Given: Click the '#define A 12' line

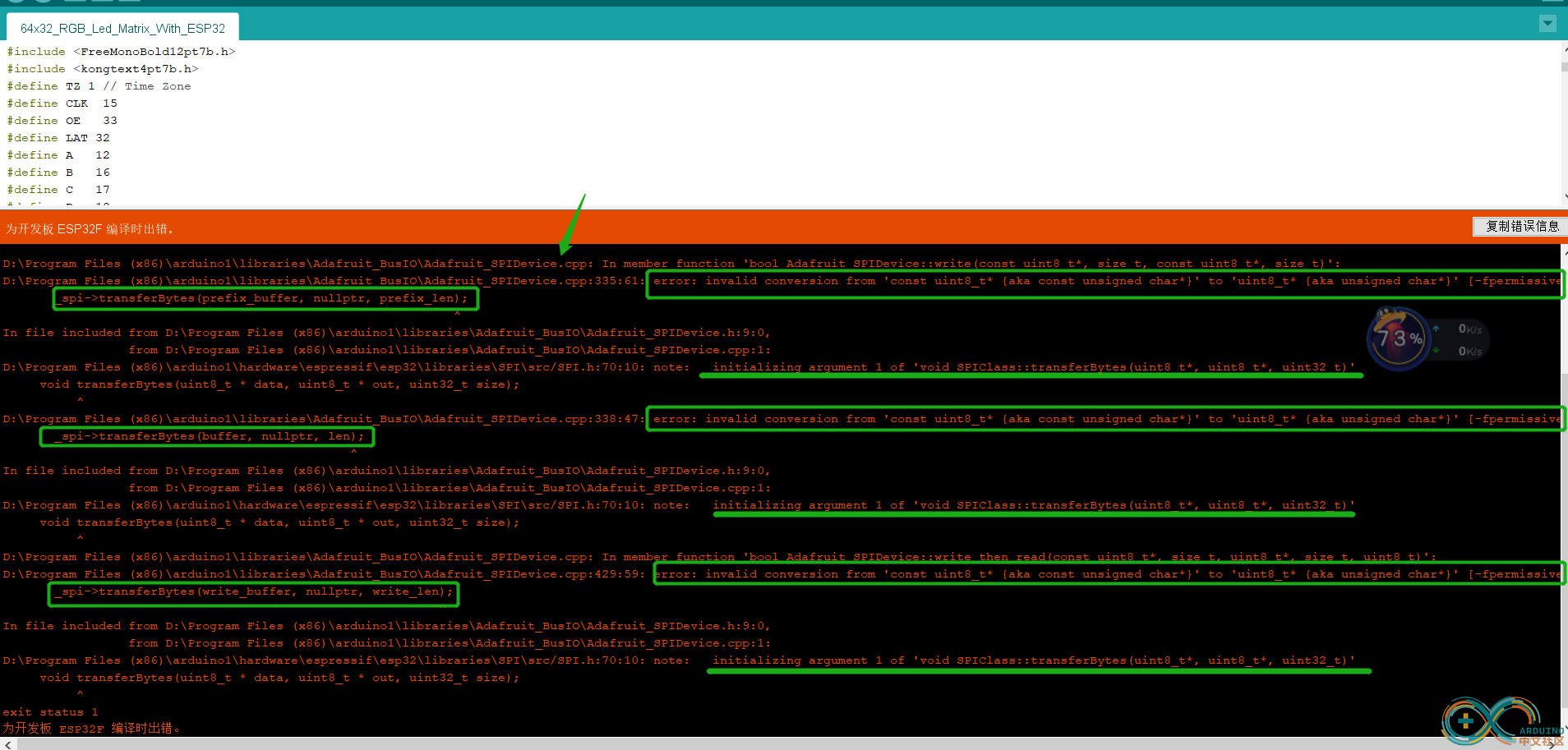Looking at the screenshot, I should 58,155.
